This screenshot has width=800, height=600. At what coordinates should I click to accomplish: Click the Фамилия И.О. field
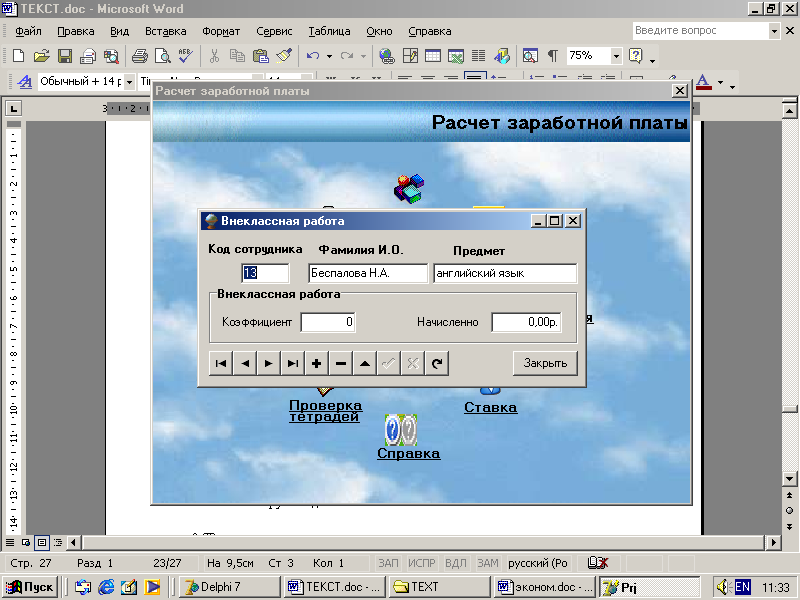[x=368, y=273]
